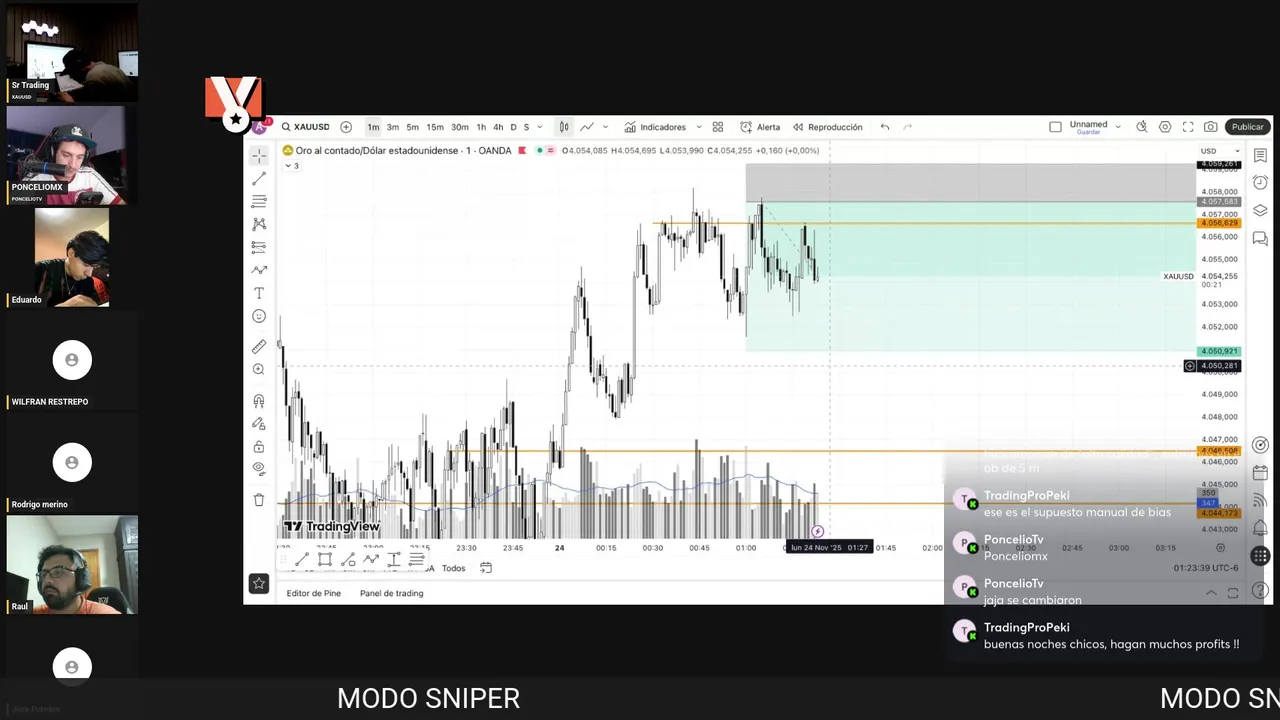This screenshot has height=720, width=1280.
Task: Click the redo arrow
Action: click(x=908, y=127)
